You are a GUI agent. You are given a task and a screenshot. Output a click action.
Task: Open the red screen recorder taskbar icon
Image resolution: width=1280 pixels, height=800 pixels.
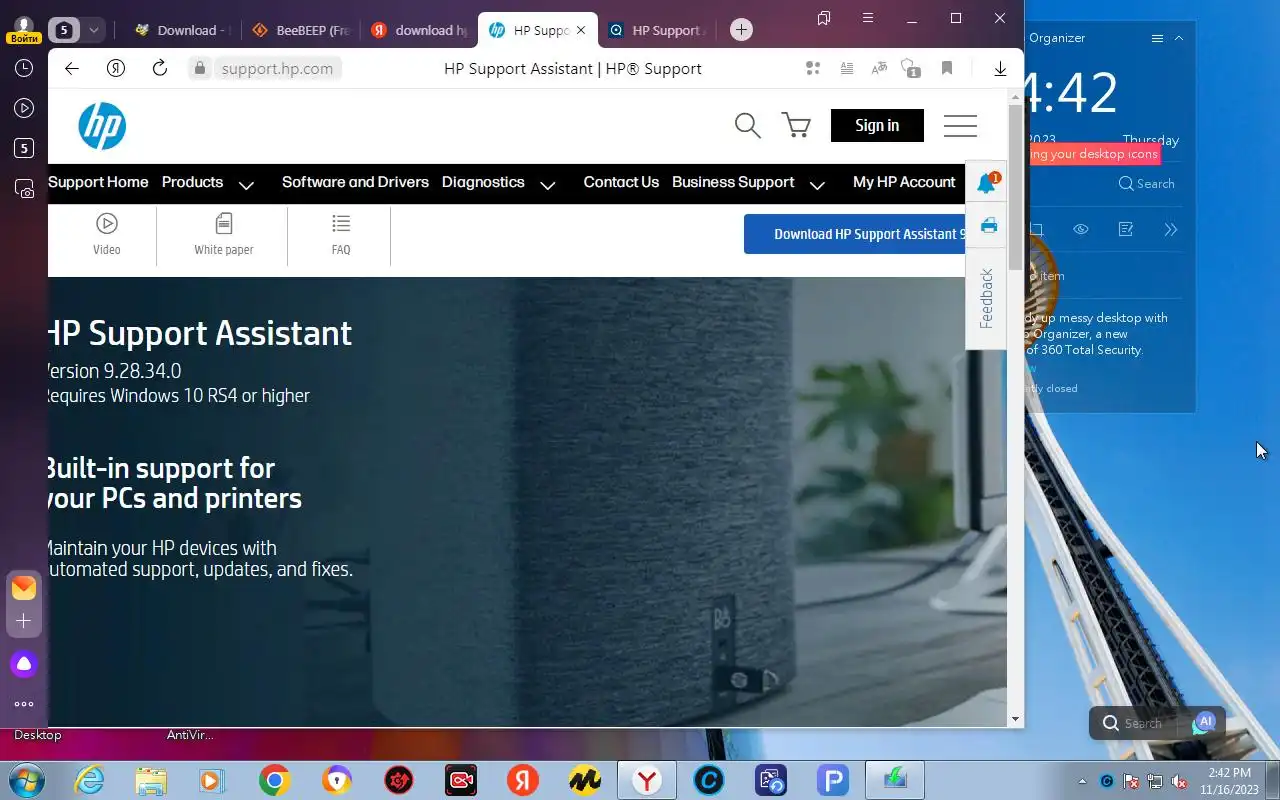[461, 780]
